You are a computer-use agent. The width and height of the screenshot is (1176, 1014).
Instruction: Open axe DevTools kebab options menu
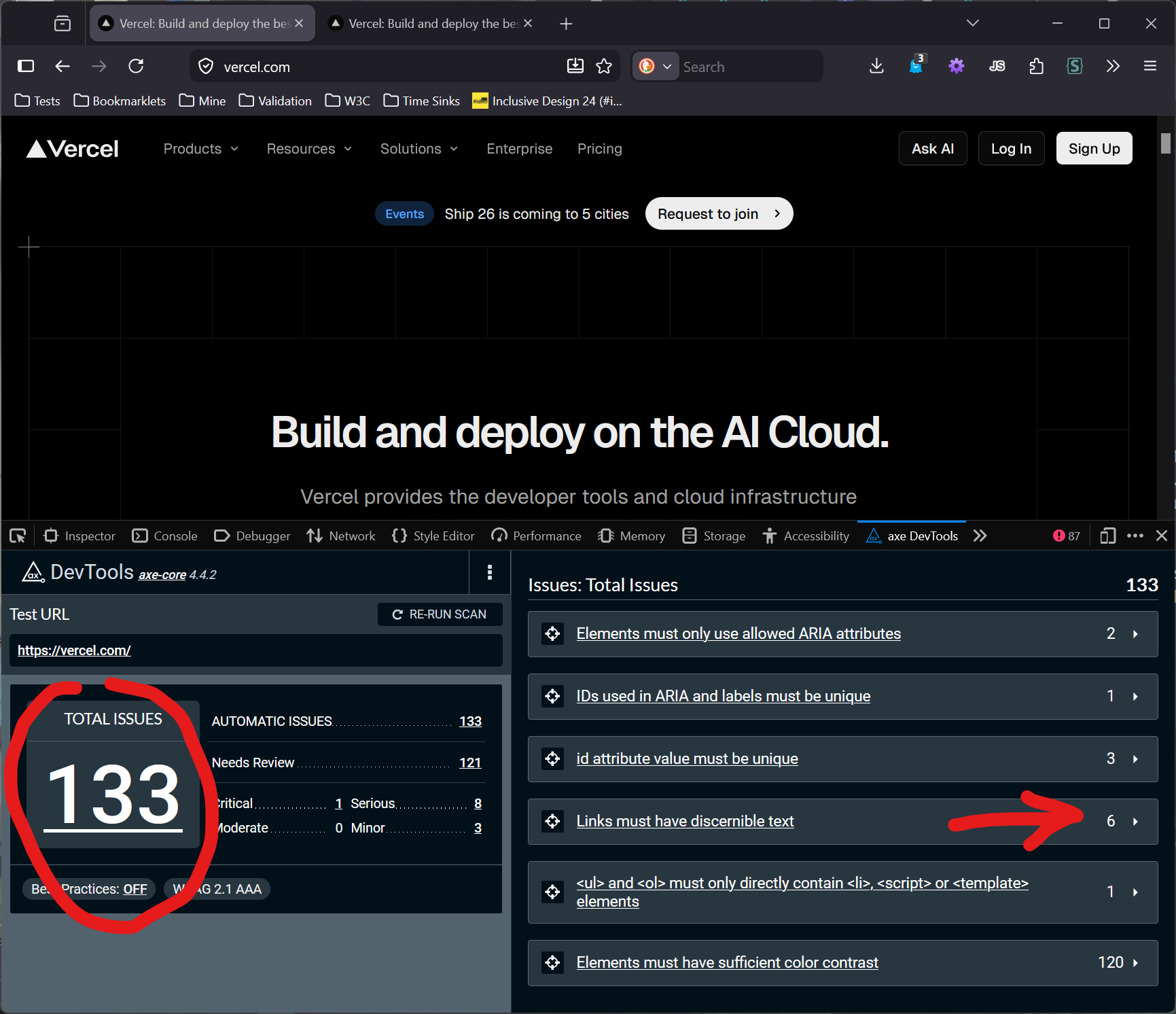[x=490, y=572]
